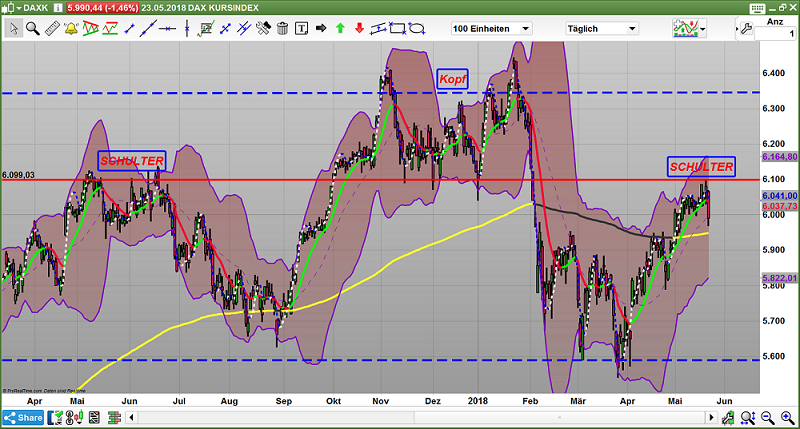Image resolution: width=800 pixels, height=429 pixels.
Task: Select the crossed lines Gann tool
Action: click(x=225, y=29)
